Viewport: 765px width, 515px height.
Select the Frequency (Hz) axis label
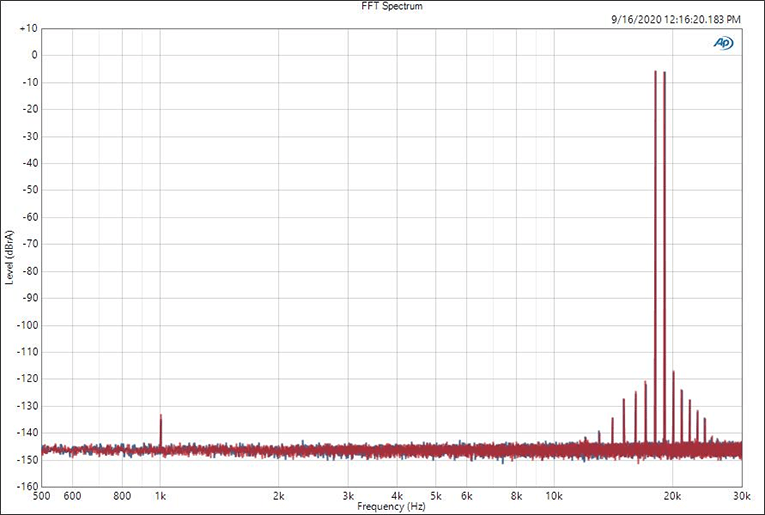tap(391, 507)
